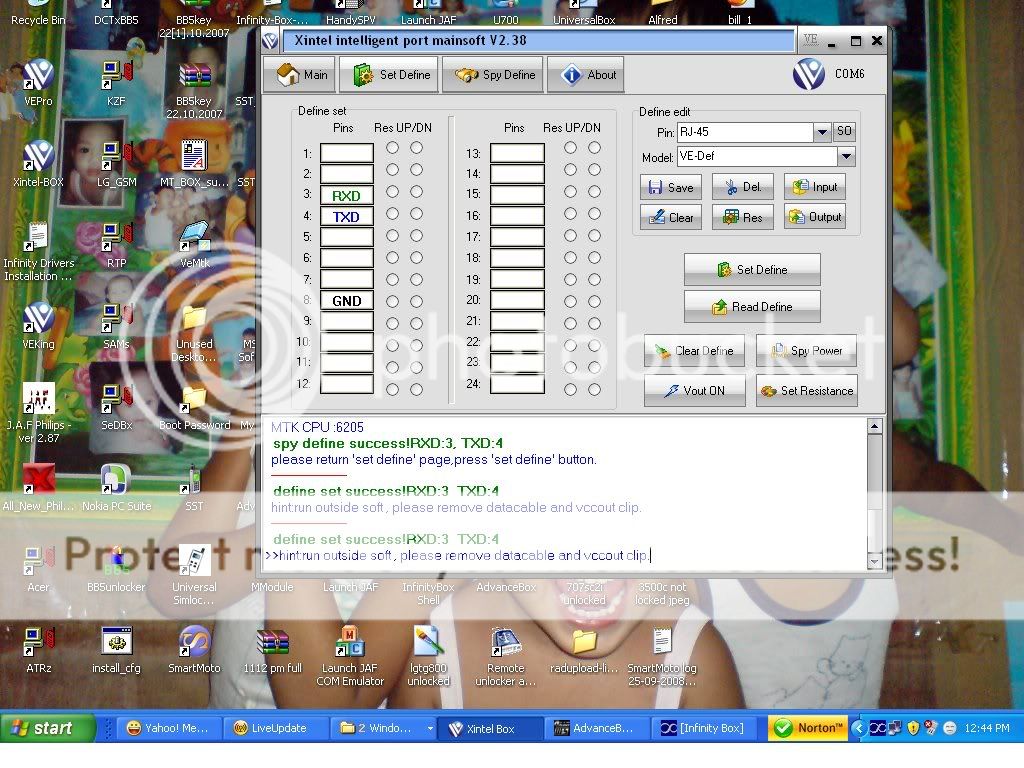This screenshot has width=1024, height=768.
Task: Switch to the Main tab
Action: click(302, 75)
